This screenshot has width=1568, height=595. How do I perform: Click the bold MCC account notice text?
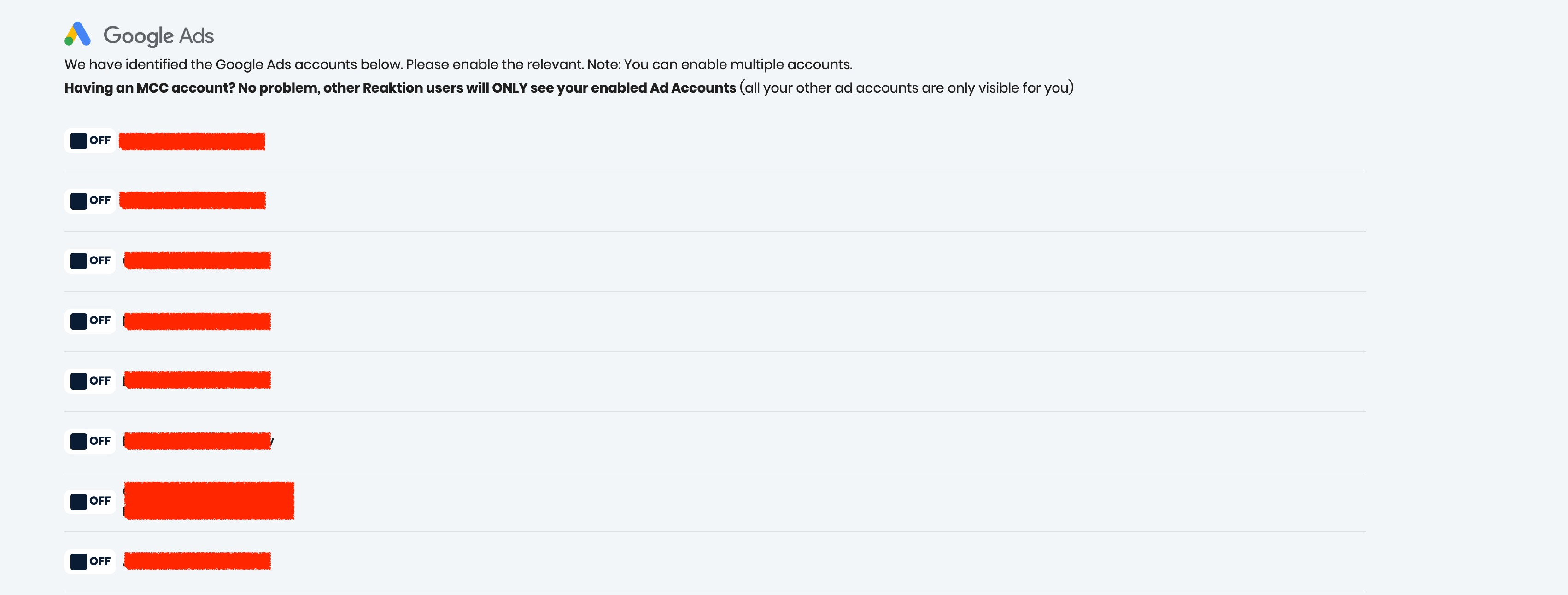coord(400,88)
